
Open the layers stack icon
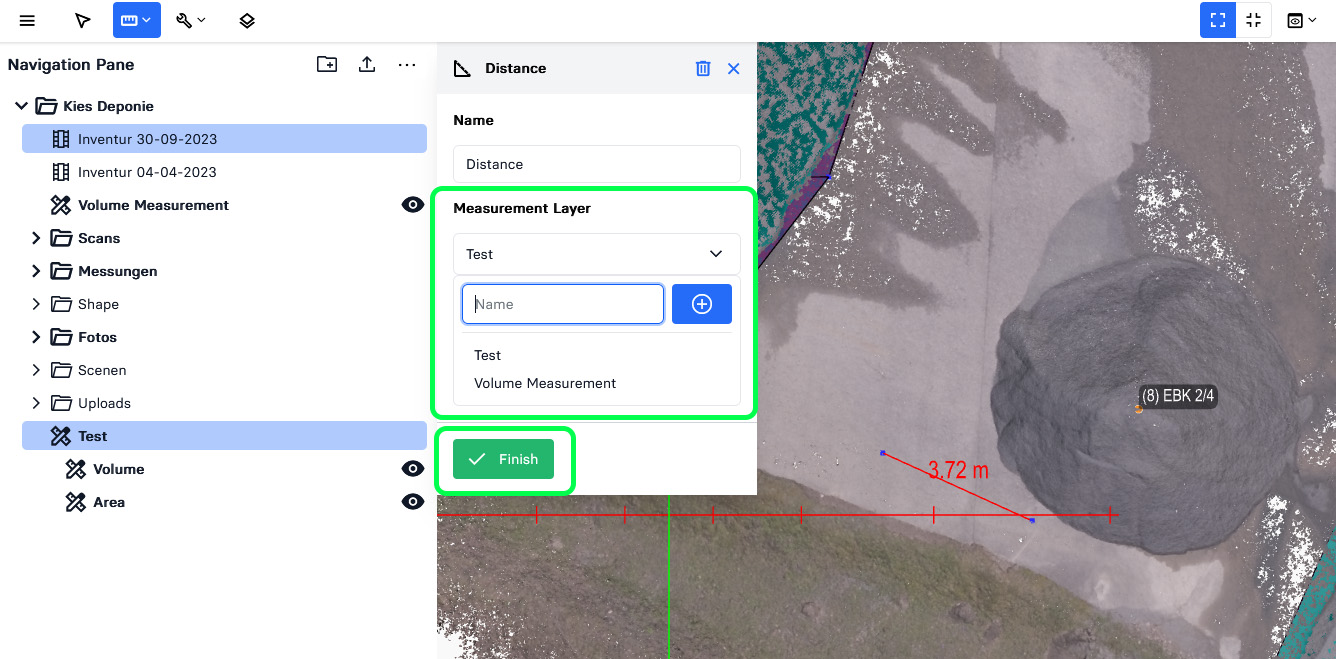(247, 20)
